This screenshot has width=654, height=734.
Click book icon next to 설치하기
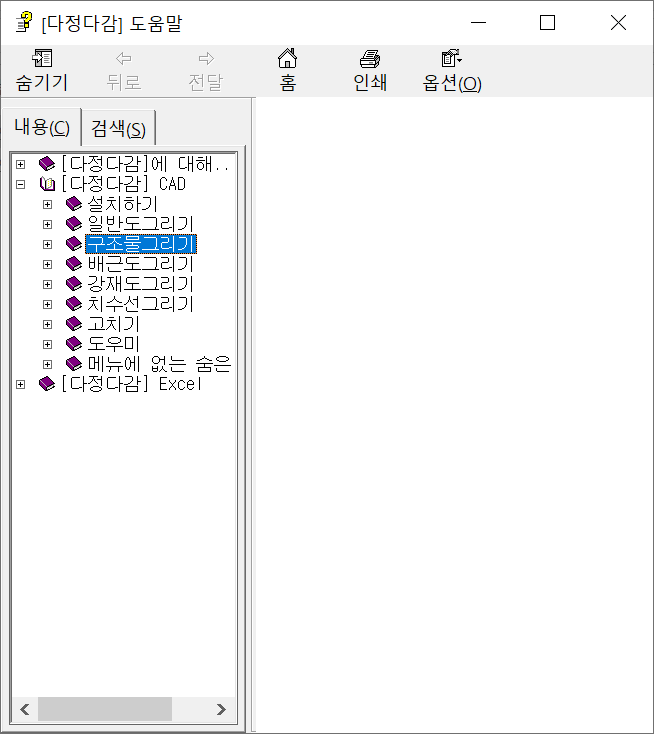point(74,204)
